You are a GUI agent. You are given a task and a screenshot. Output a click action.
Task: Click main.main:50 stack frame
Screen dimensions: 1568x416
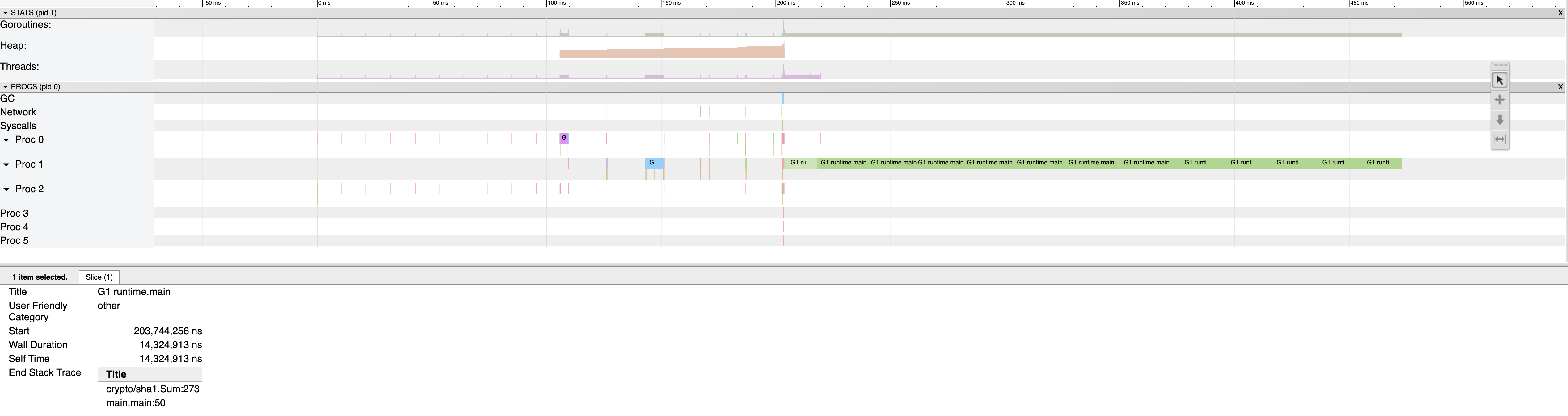[x=136, y=403]
